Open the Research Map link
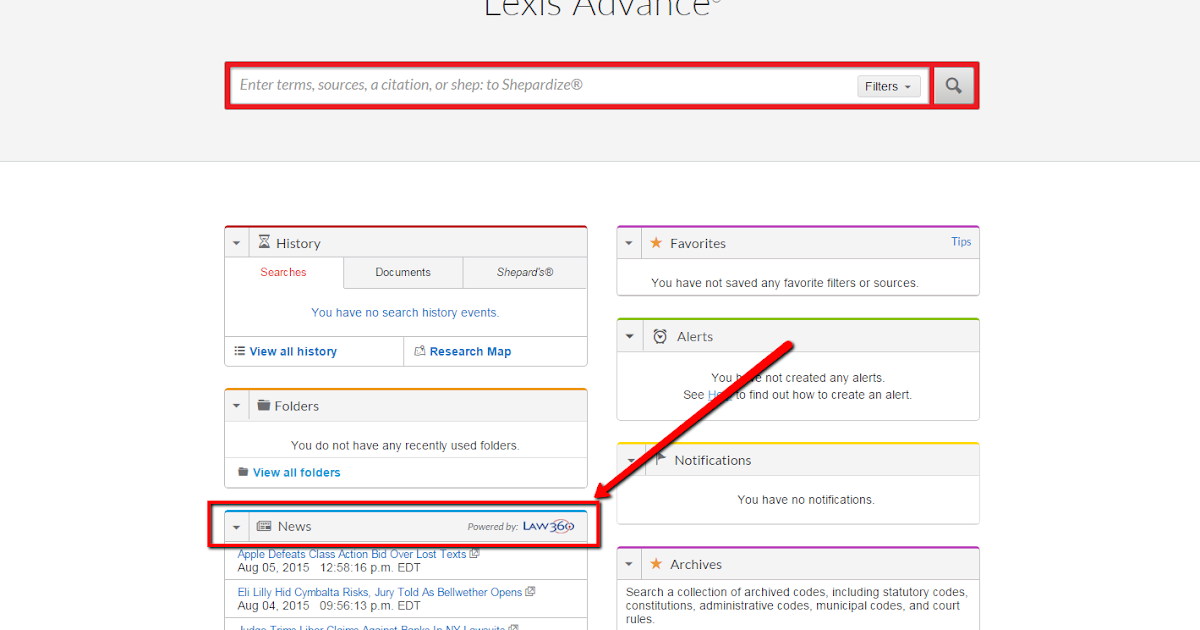This screenshot has height=630, width=1200. (470, 352)
